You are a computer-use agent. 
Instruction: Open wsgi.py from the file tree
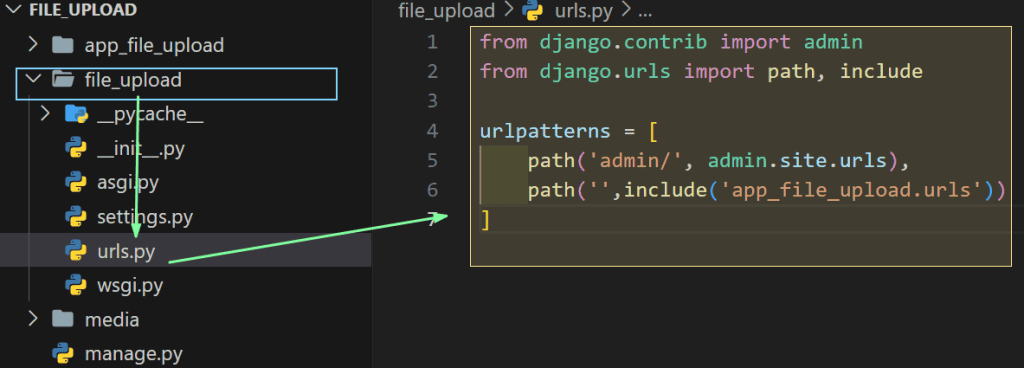129,285
